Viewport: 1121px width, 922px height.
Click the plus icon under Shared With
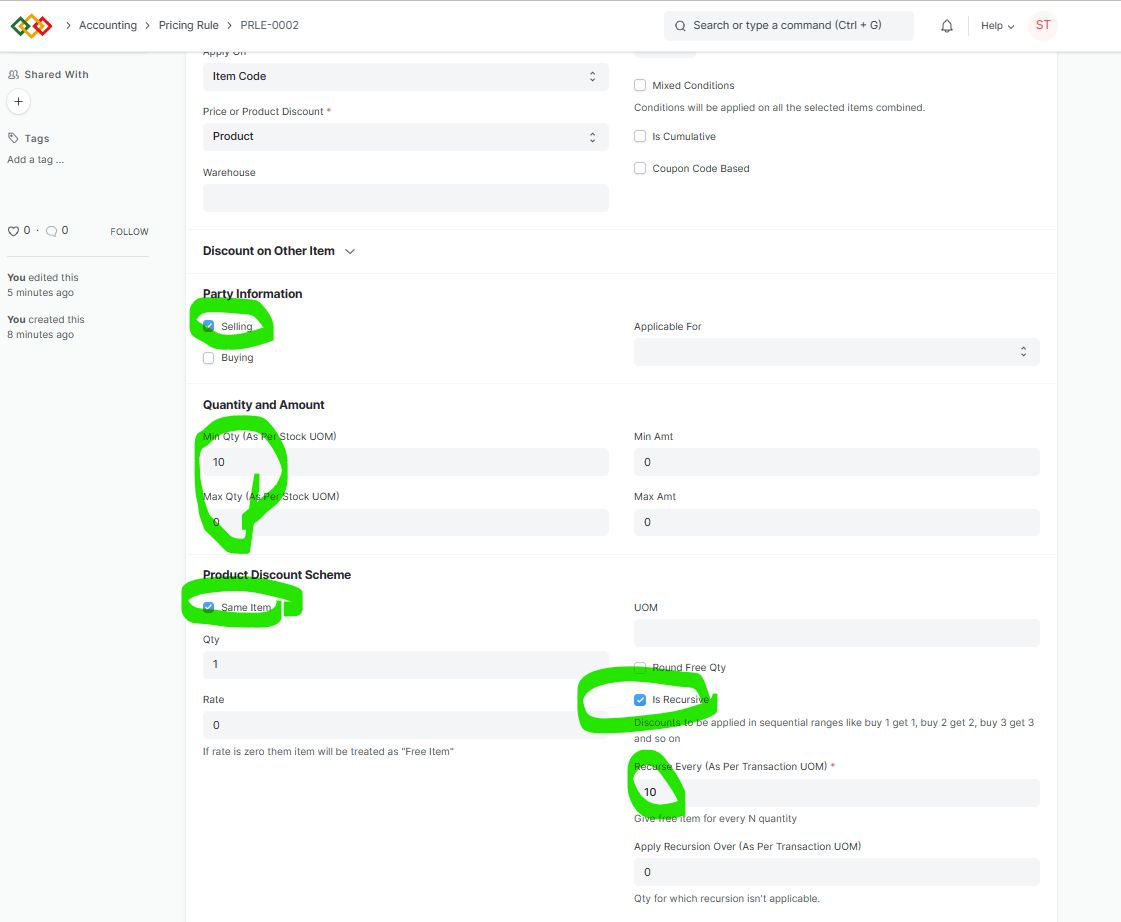click(18, 101)
